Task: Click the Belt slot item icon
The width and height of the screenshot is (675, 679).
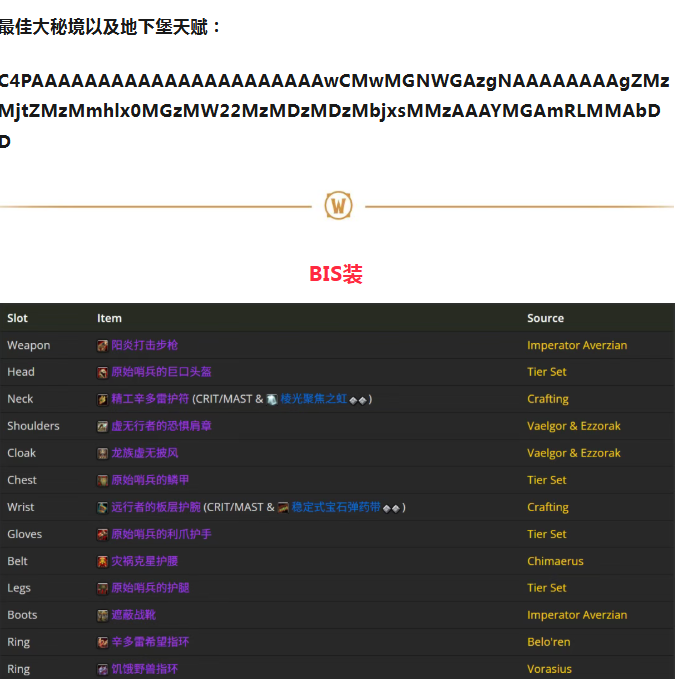Action: [x=102, y=561]
